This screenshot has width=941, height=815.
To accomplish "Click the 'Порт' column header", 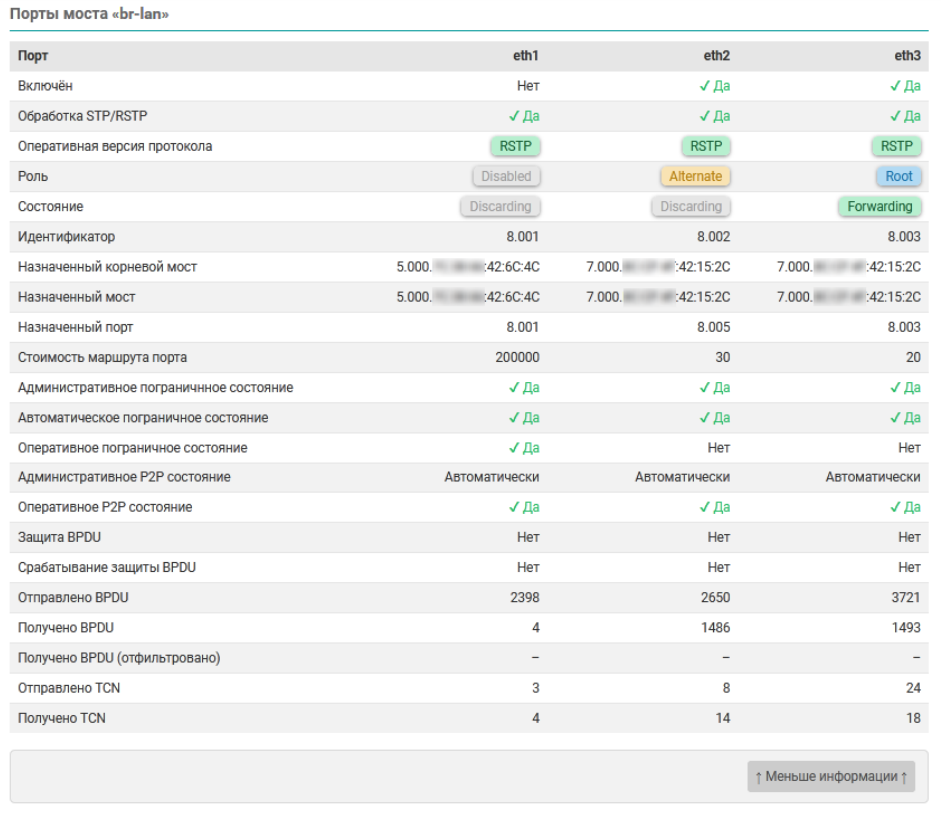I will [x=33, y=56].
